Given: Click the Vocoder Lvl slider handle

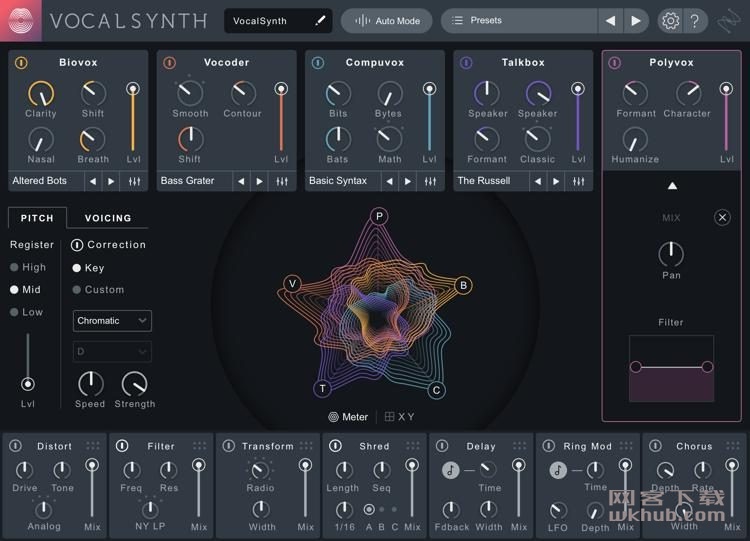Looking at the screenshot, I should pyautogui.click(x=281, y=89).
